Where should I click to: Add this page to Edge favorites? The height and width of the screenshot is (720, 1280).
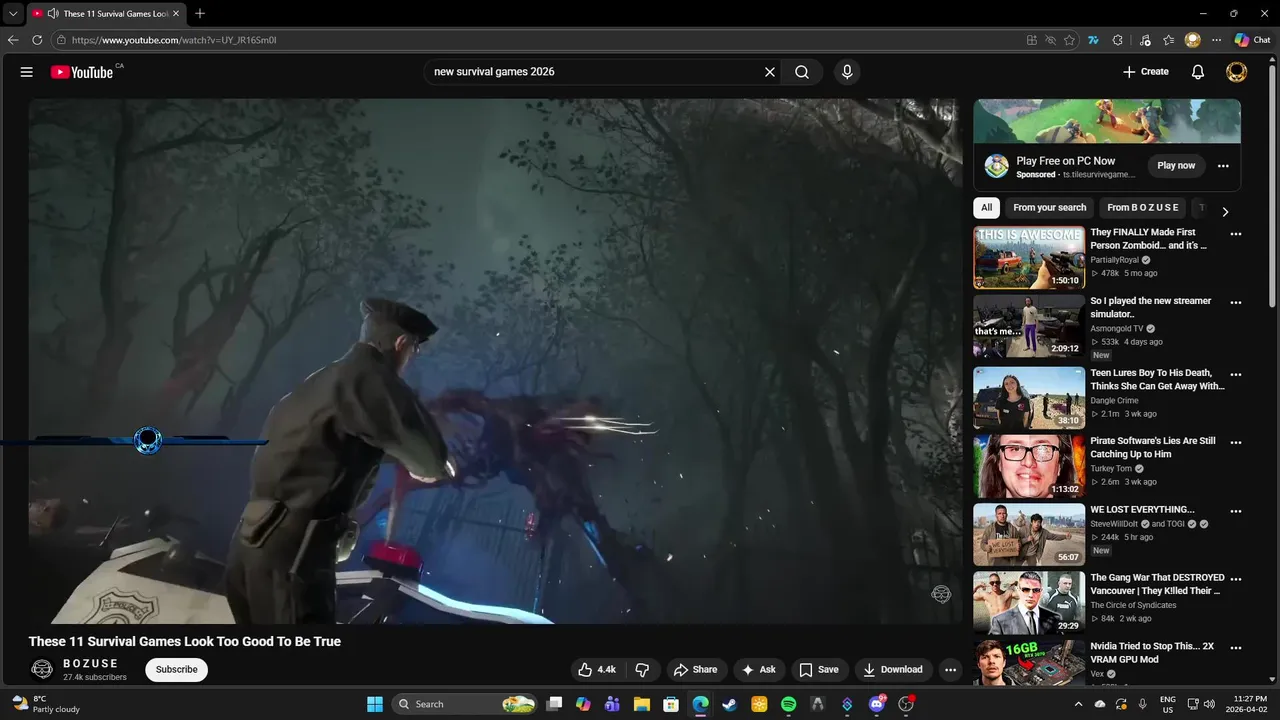tap(1070, 40)
